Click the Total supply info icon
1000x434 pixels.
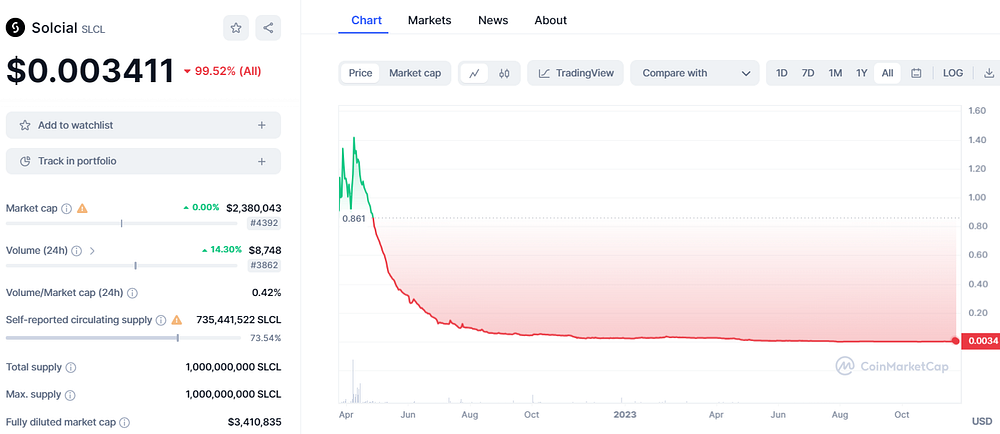tap(71, 368)
